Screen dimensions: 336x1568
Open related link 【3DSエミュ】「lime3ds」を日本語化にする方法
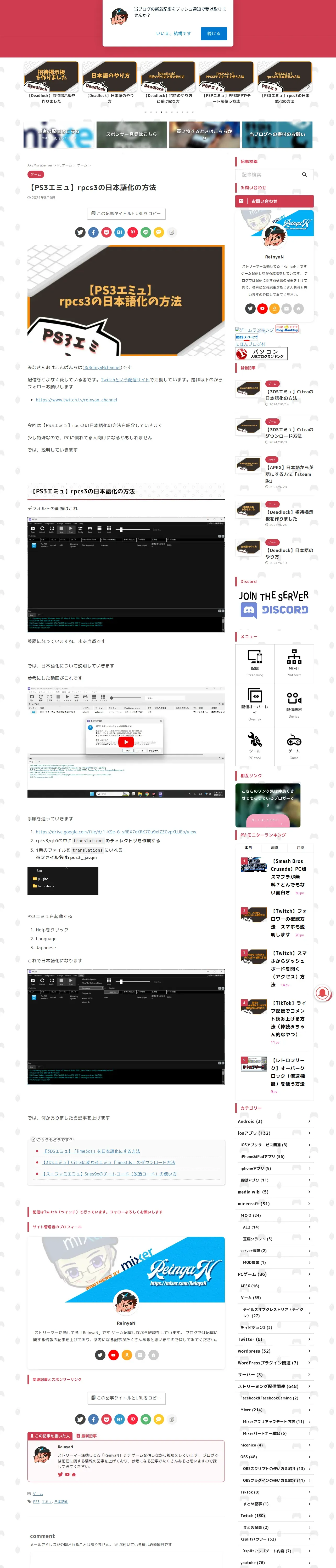click(x=92, y=1151)
